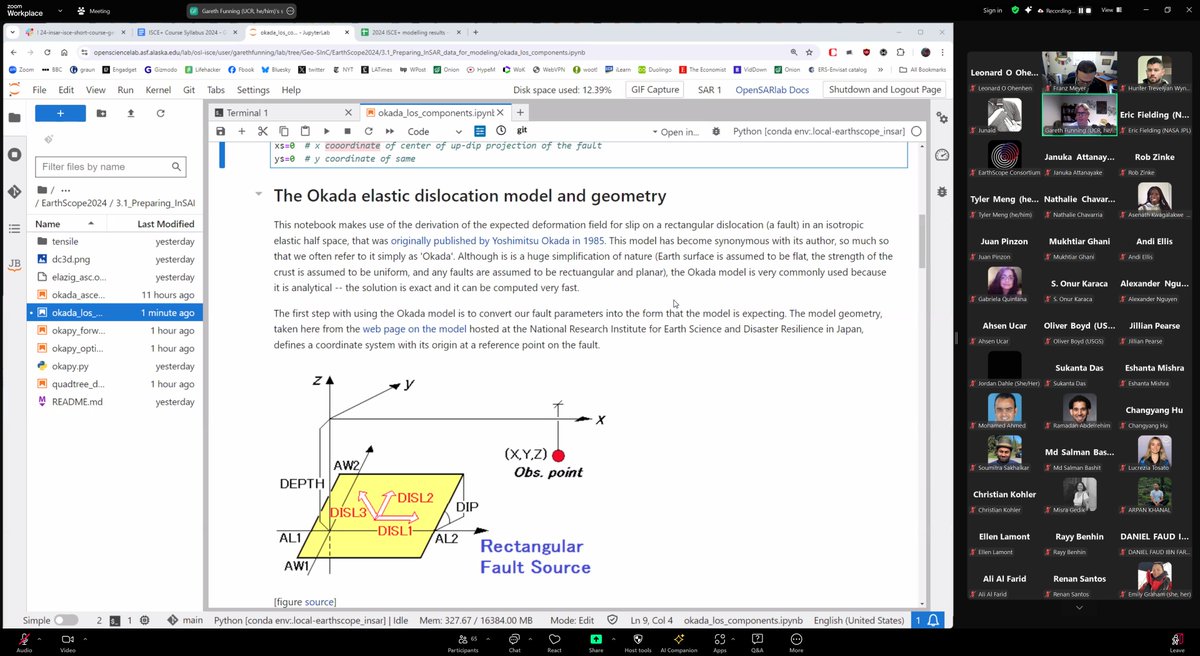Paste cell from clipboard
The width and height of the screenshot is (1200, 656).
[x=304, y=131]
